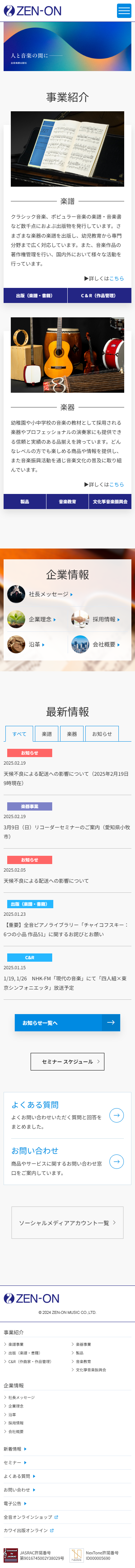Click the 会社概要 circular building icon
Viewport: 135px width, 1568px height.
click(80, 644)
